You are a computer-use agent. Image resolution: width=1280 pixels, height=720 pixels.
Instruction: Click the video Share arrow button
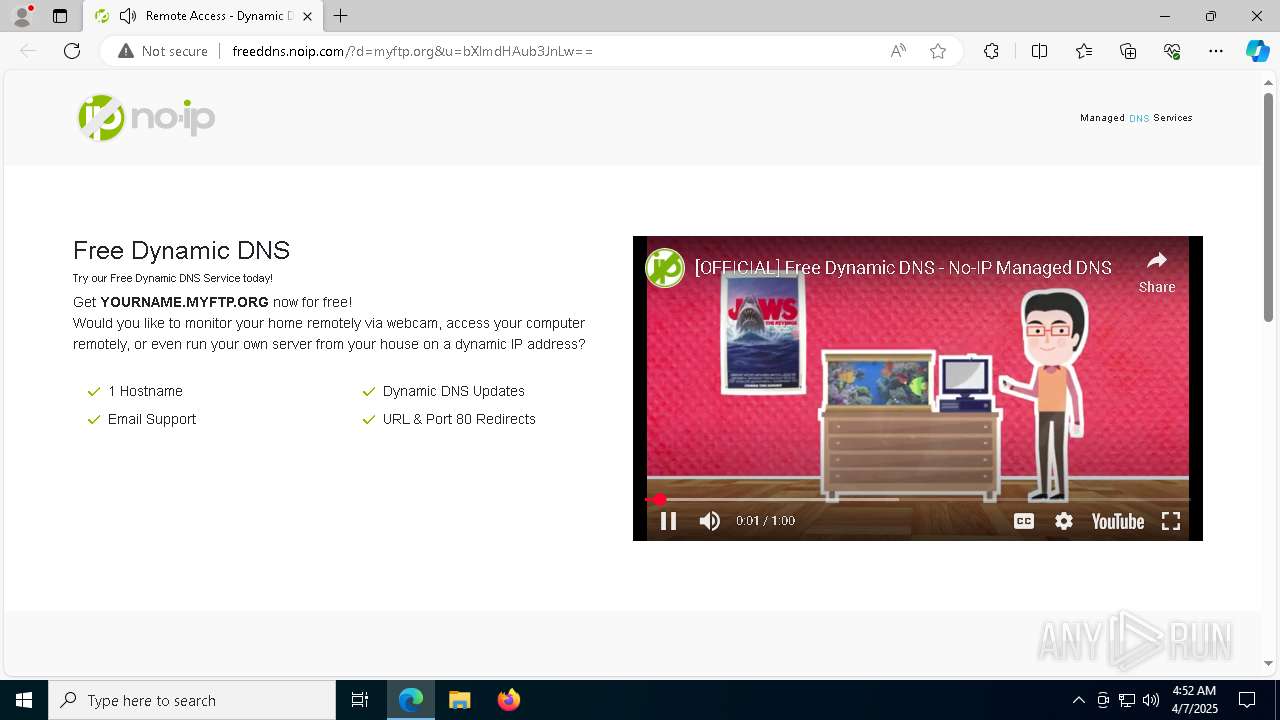coord(1157,271)
